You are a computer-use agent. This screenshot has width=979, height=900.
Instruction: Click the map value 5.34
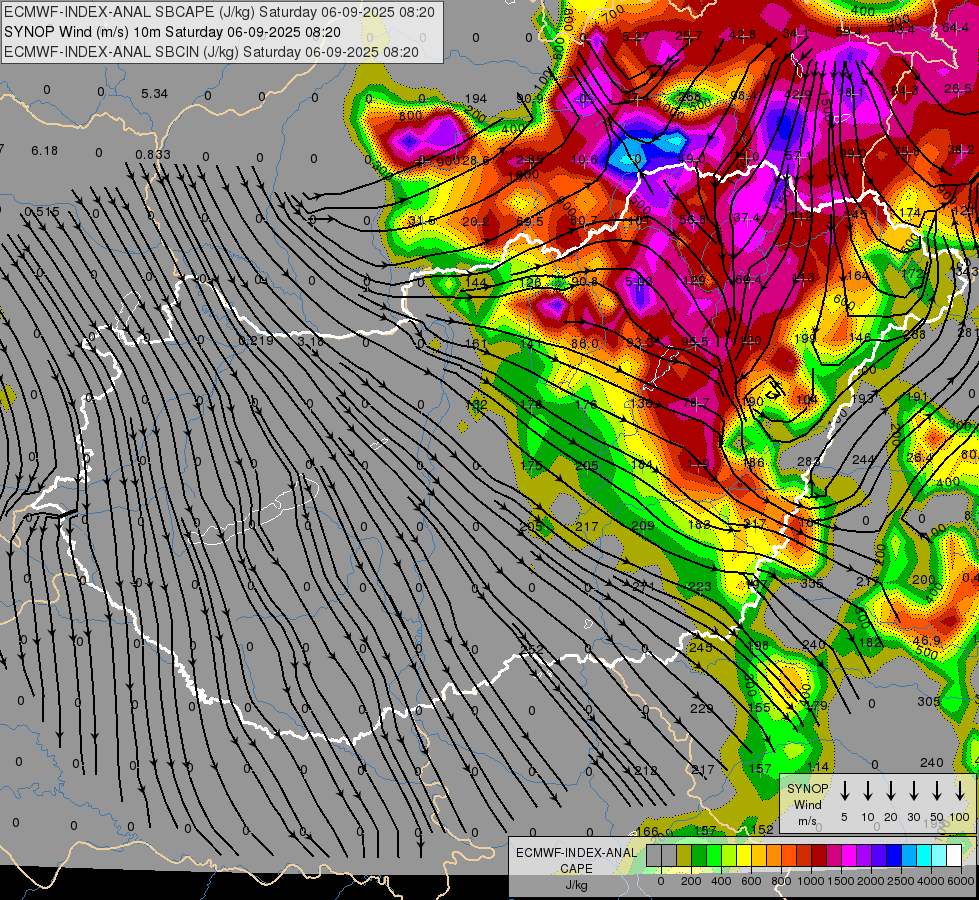(154, 94)
